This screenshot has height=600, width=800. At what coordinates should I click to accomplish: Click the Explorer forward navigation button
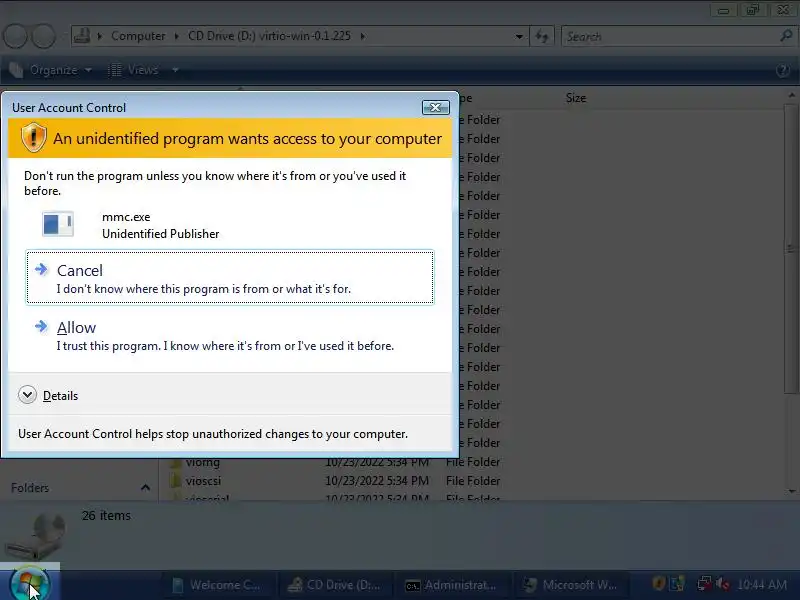point(44,36)
